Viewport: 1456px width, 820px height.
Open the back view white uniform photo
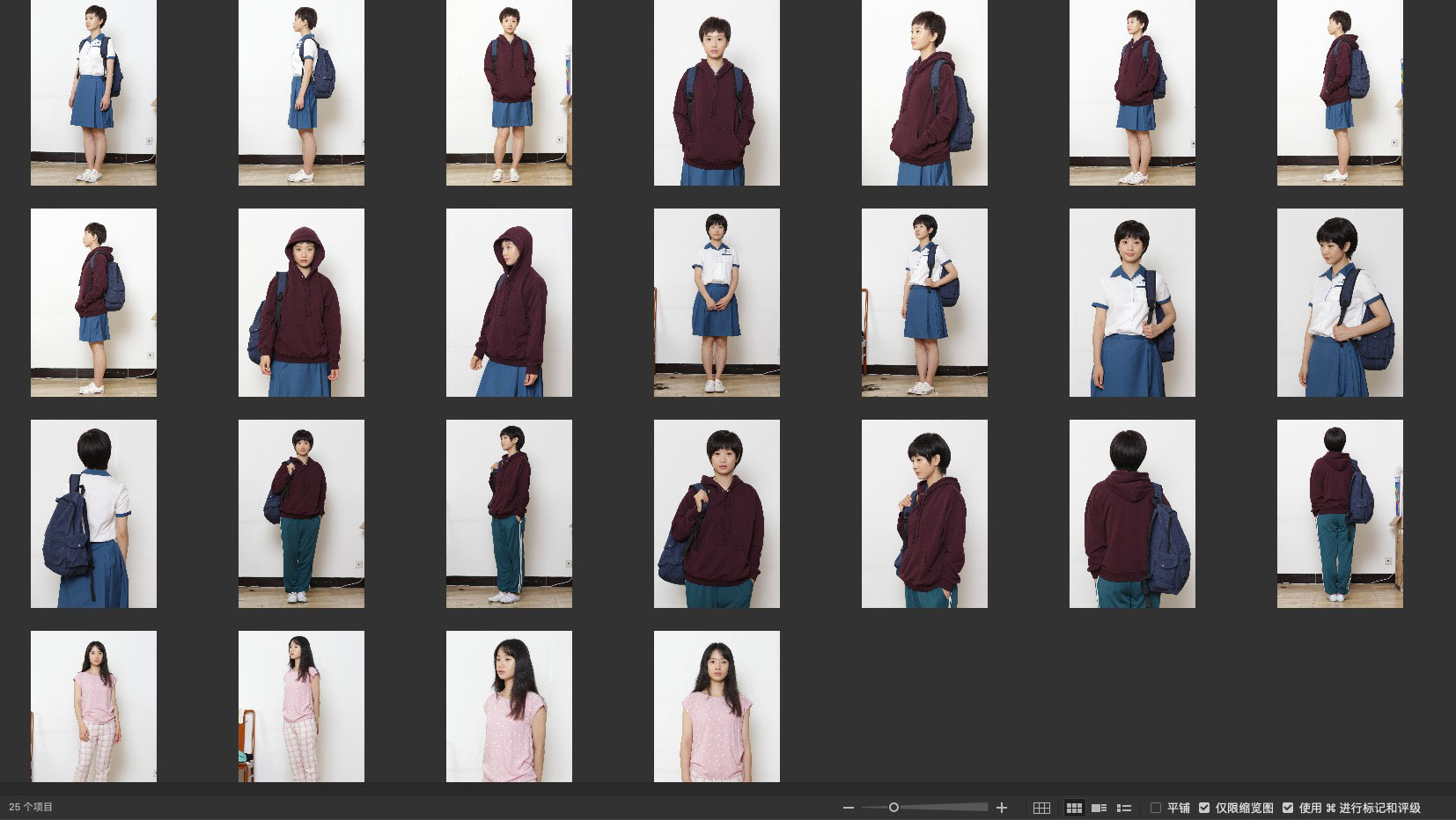93,514
